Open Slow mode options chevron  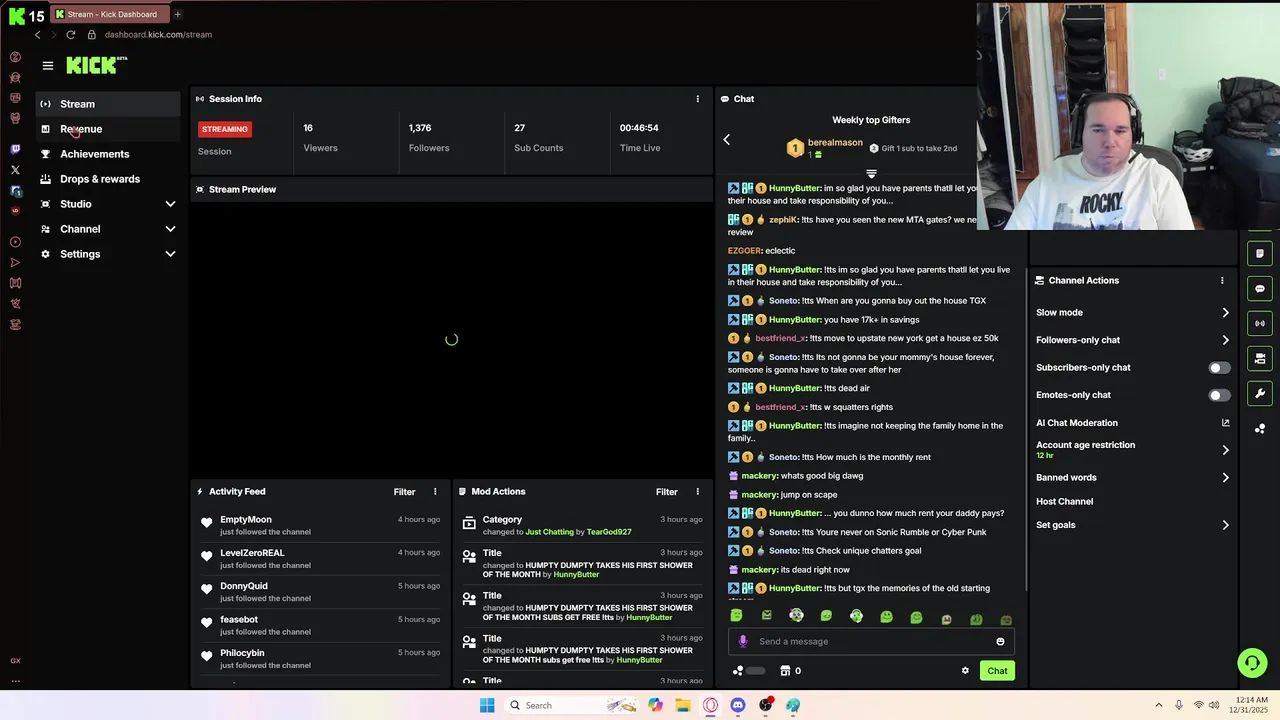pyautogui.click(x=1225, y=313)
